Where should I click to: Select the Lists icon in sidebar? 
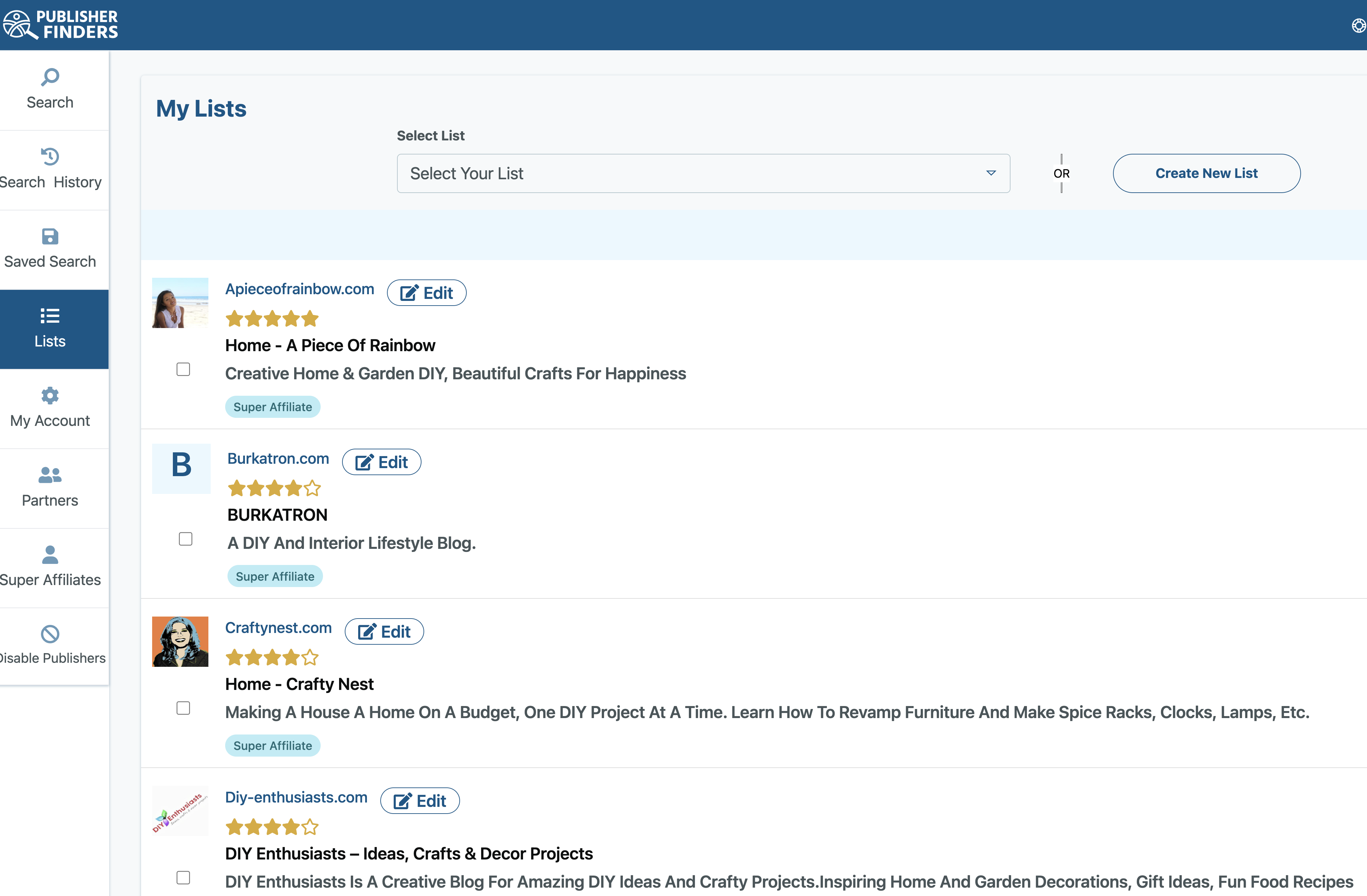point(50,316)
